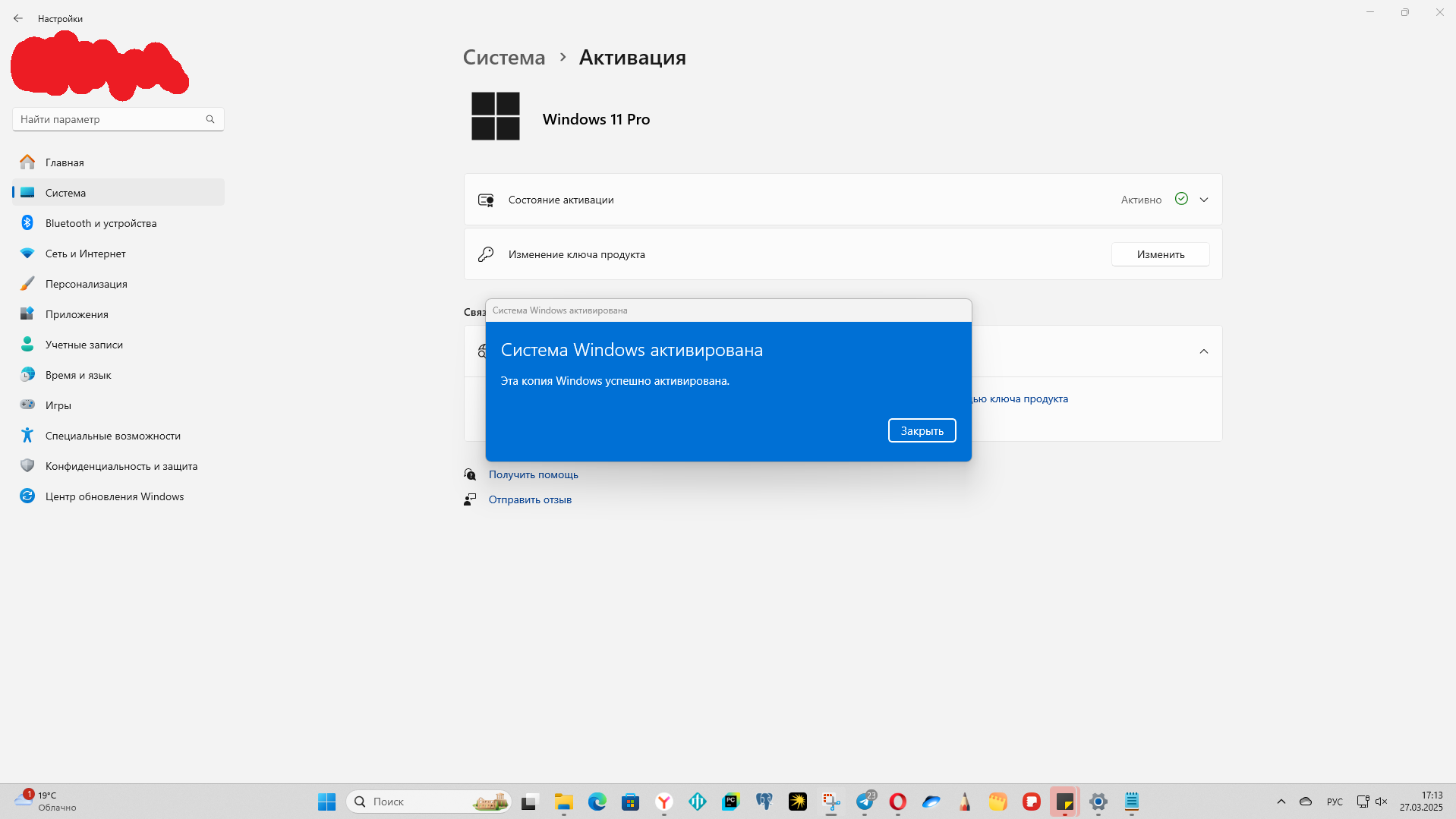Launch Yandex Browser from the taskbar
Viewport: 1456px width, 819px height.
tap(664, 802)
